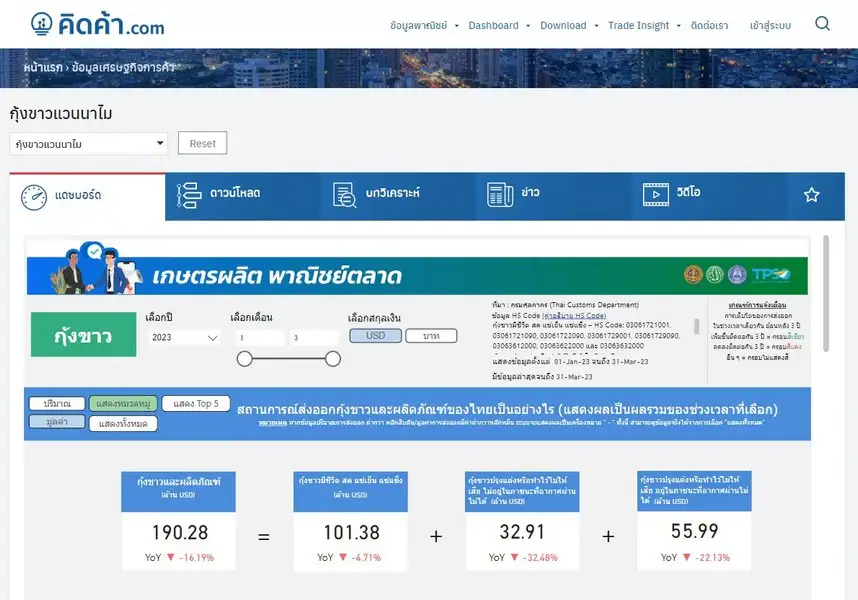Select USD currency option

(375, 336)
